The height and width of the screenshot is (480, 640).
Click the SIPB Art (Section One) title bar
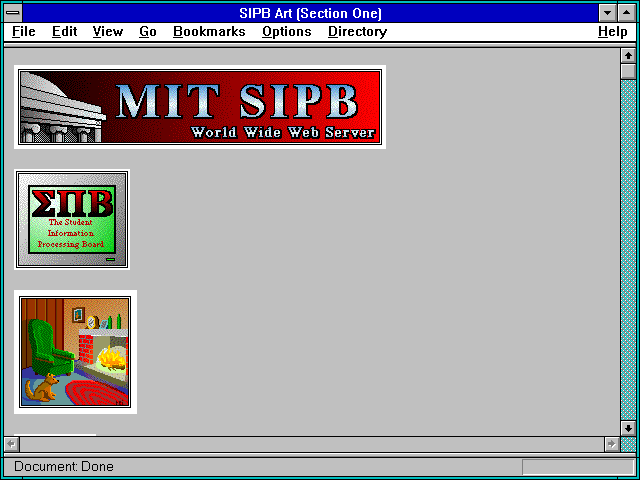click(x=310, y=13)
